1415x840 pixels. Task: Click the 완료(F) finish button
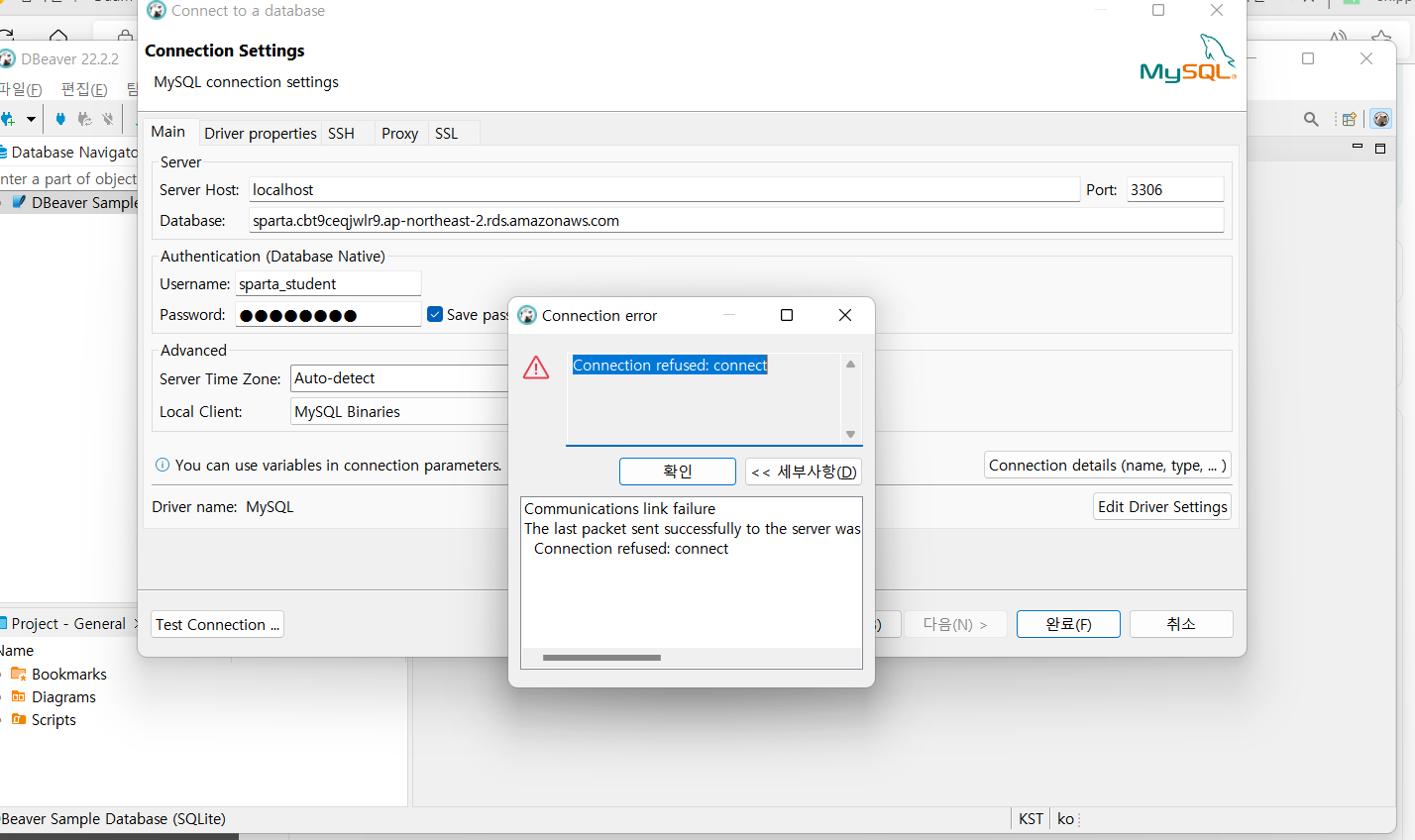point(1068,624)
